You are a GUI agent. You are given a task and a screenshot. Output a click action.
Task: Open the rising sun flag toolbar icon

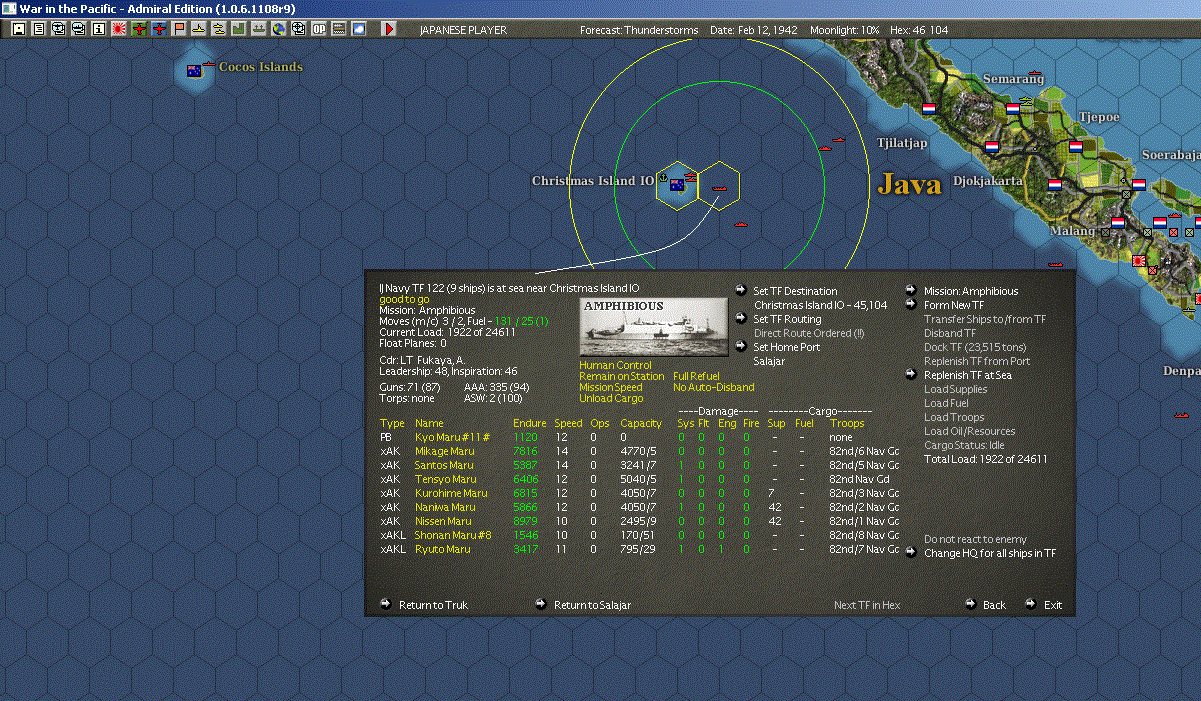118,29
